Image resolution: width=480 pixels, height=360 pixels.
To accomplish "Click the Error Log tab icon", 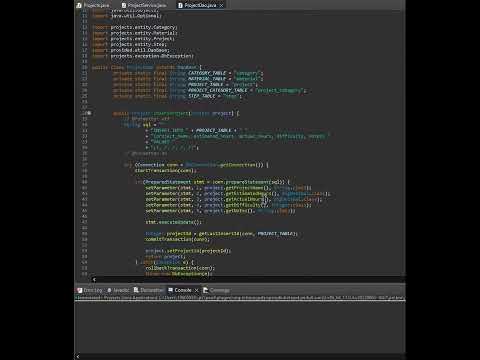I will point(80,290).
